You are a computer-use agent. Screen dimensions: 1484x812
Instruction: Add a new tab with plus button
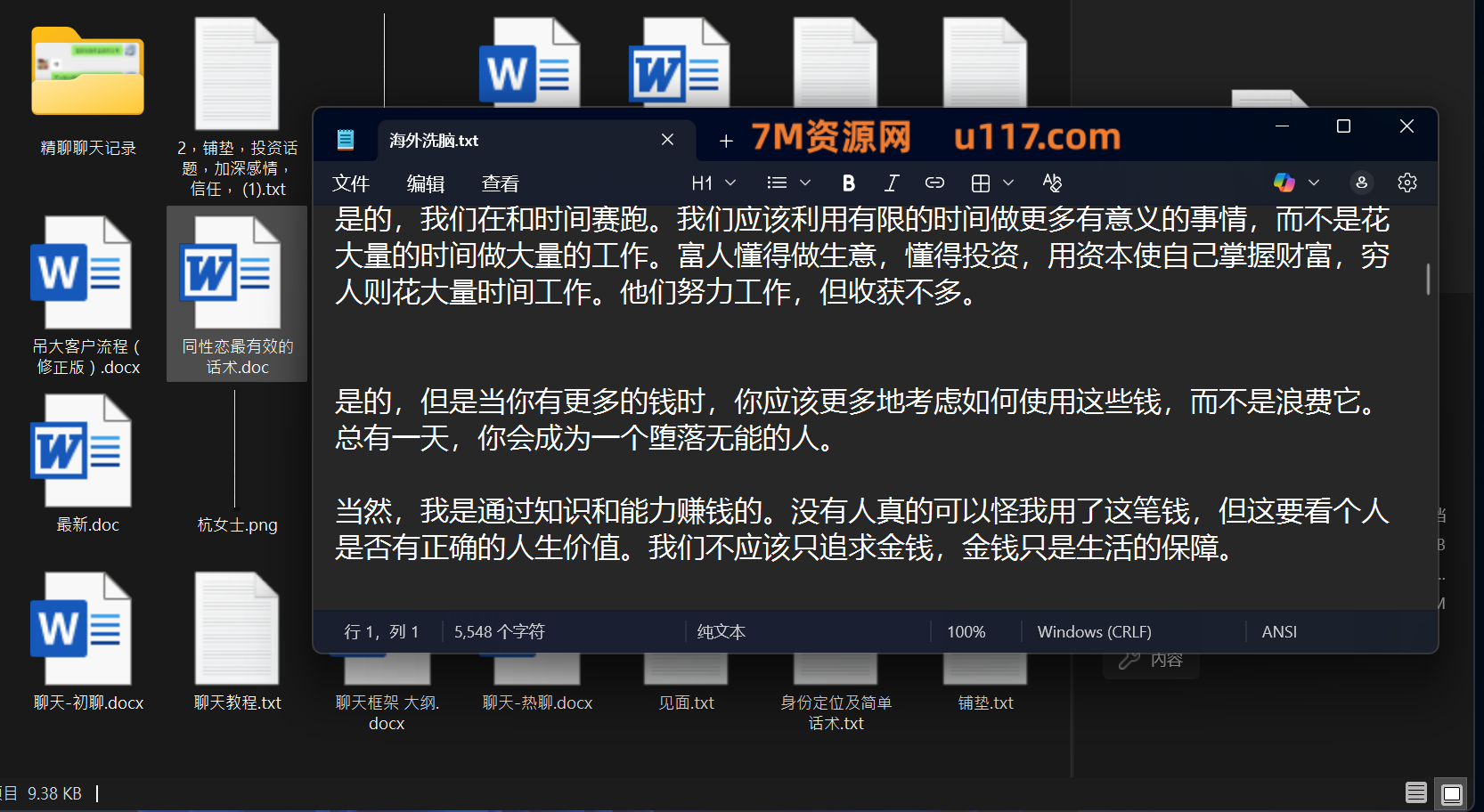click(x=726, y=141)
